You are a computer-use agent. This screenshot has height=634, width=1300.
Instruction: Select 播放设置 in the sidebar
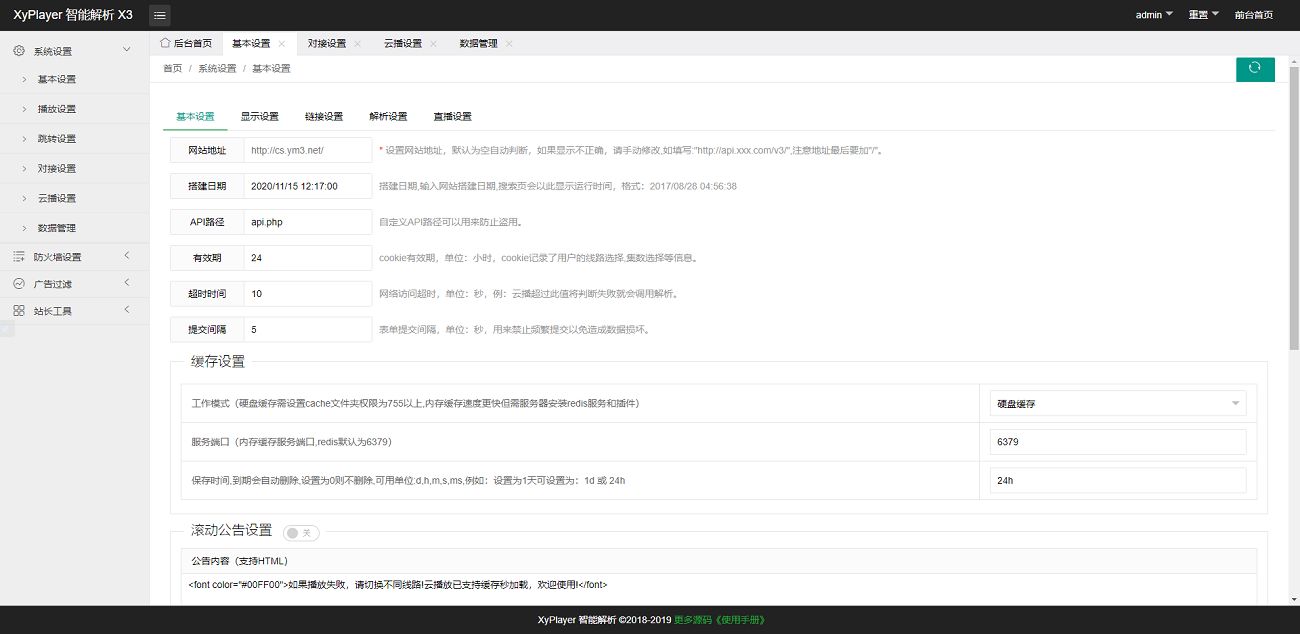pyautogui.click(x=57, y=109)
